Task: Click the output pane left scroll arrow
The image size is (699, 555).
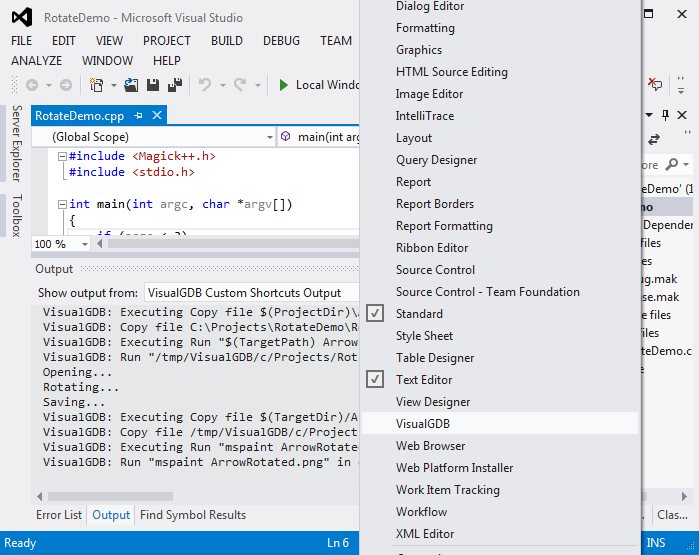Action: (40, 496)
